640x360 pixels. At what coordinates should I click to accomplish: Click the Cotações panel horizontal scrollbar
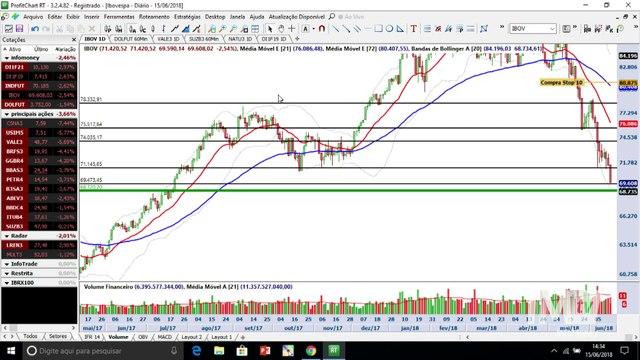point(39,328)
